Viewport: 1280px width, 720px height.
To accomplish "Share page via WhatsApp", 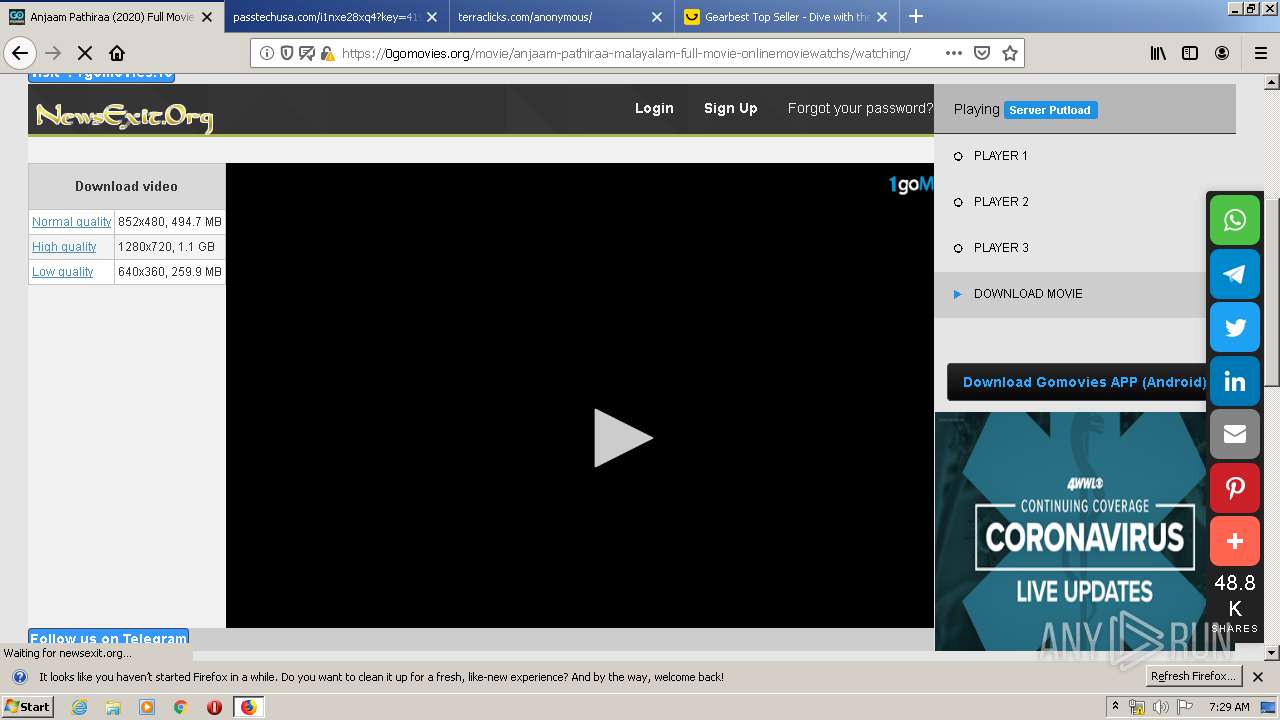I will [x=1235, y=220].
